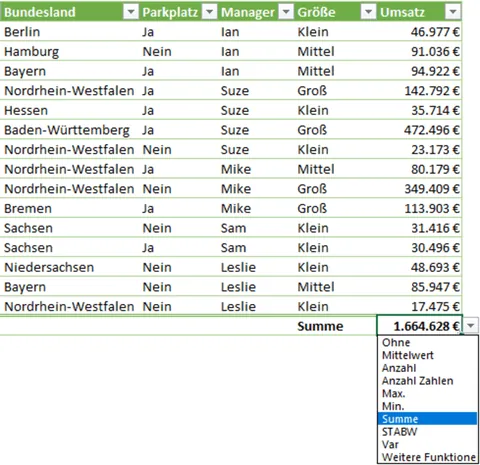
Task: Select the 30.496 € cell
Action: pos(419,248)
